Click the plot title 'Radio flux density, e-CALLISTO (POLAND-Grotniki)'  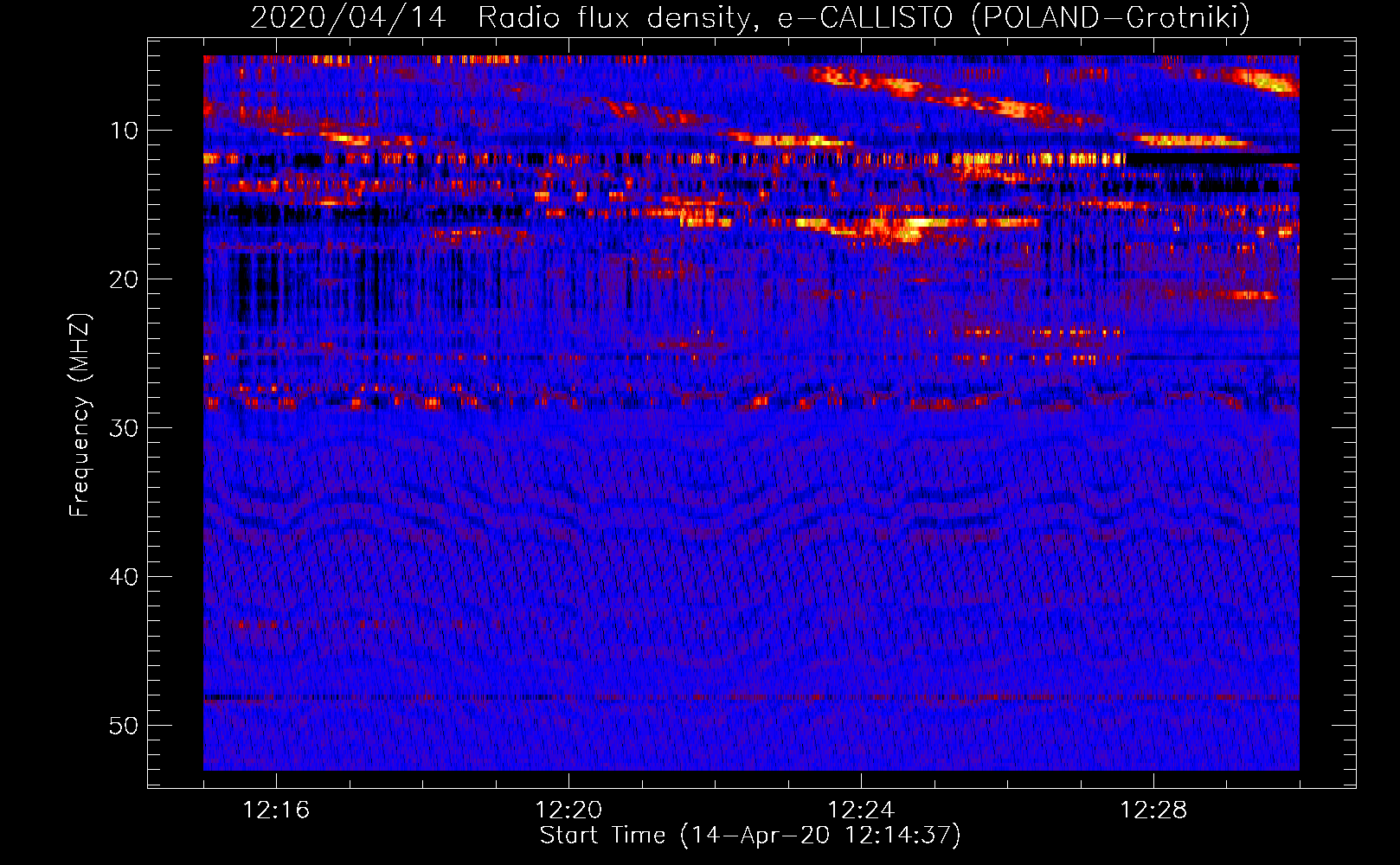tap(864, 18)
